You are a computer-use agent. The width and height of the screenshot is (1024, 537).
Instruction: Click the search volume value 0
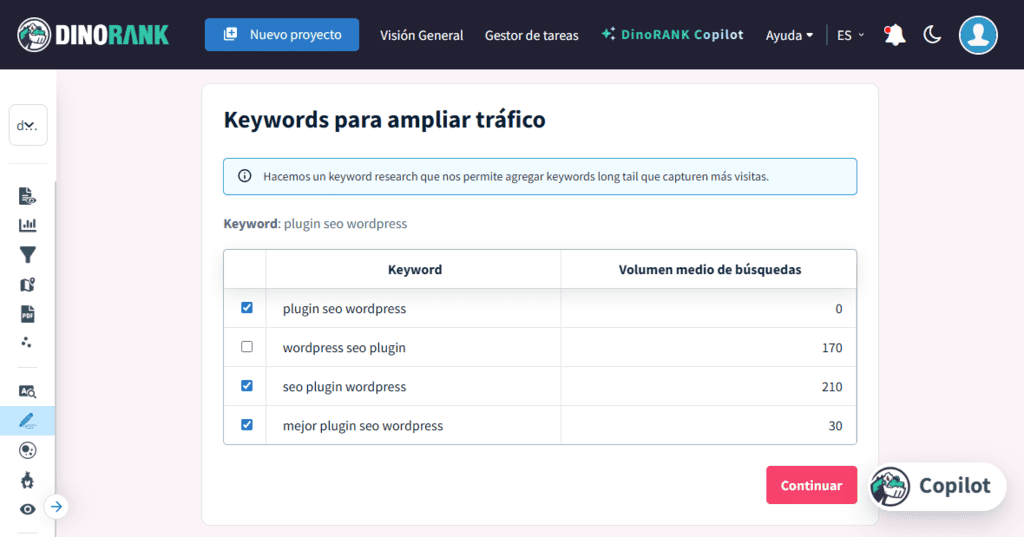pos(839,308)
